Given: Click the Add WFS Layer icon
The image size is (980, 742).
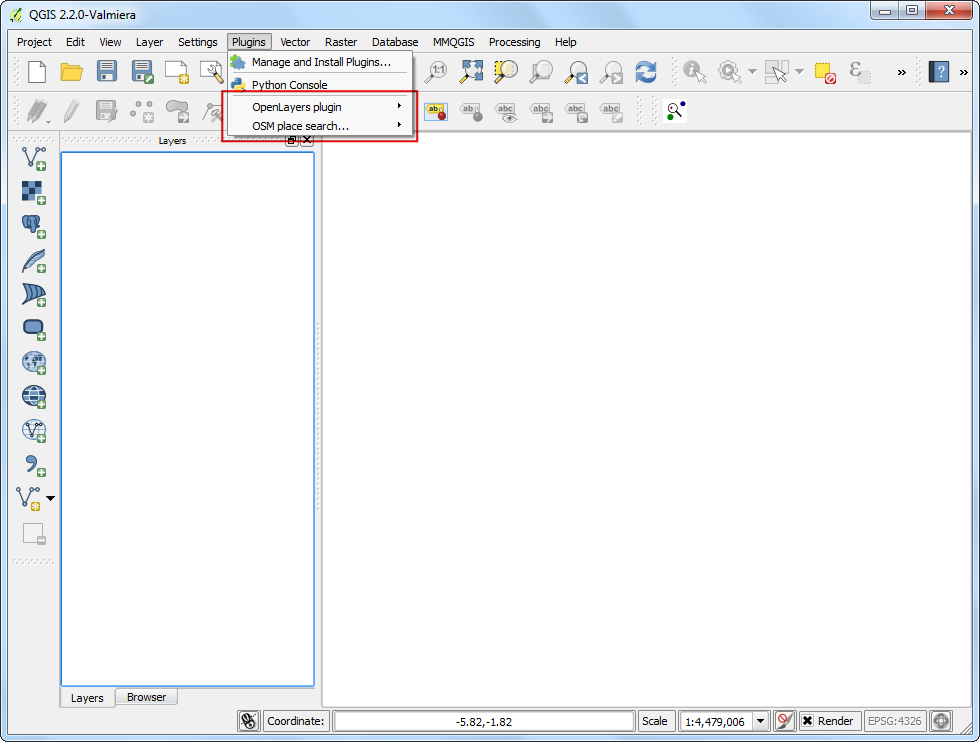Looking at the screenshot, I should pyautogui.click(x=34, y=431).
